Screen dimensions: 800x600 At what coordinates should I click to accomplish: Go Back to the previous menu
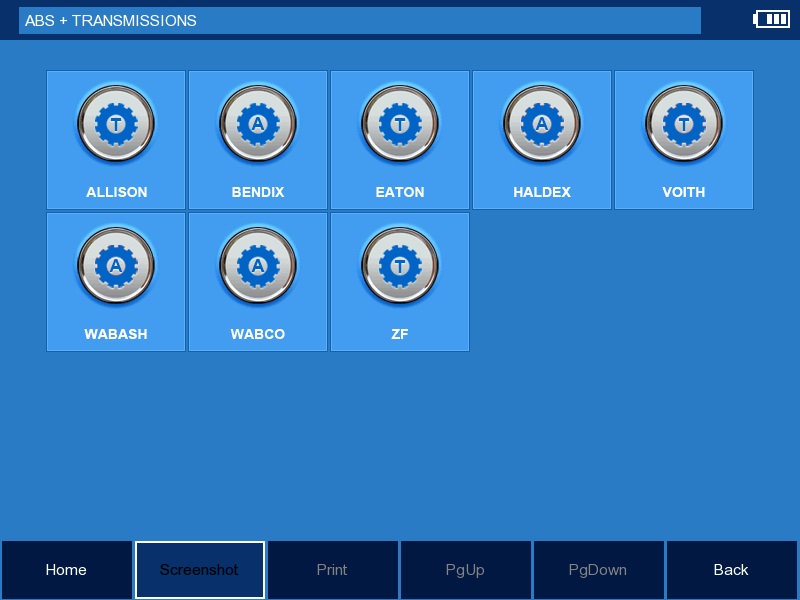(732, 569)
